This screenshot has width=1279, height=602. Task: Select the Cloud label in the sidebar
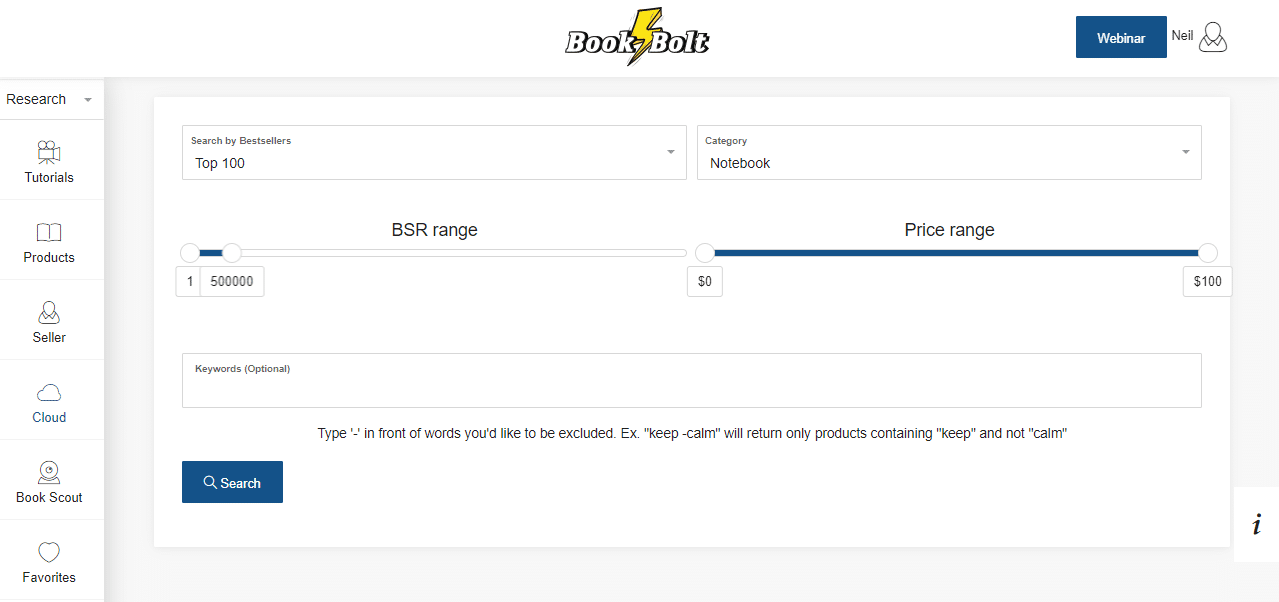coord(49,418)
